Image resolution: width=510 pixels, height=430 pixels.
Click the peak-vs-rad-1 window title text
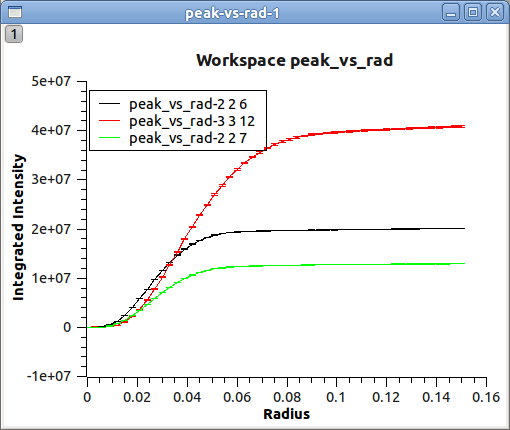(x=232, y=14)
